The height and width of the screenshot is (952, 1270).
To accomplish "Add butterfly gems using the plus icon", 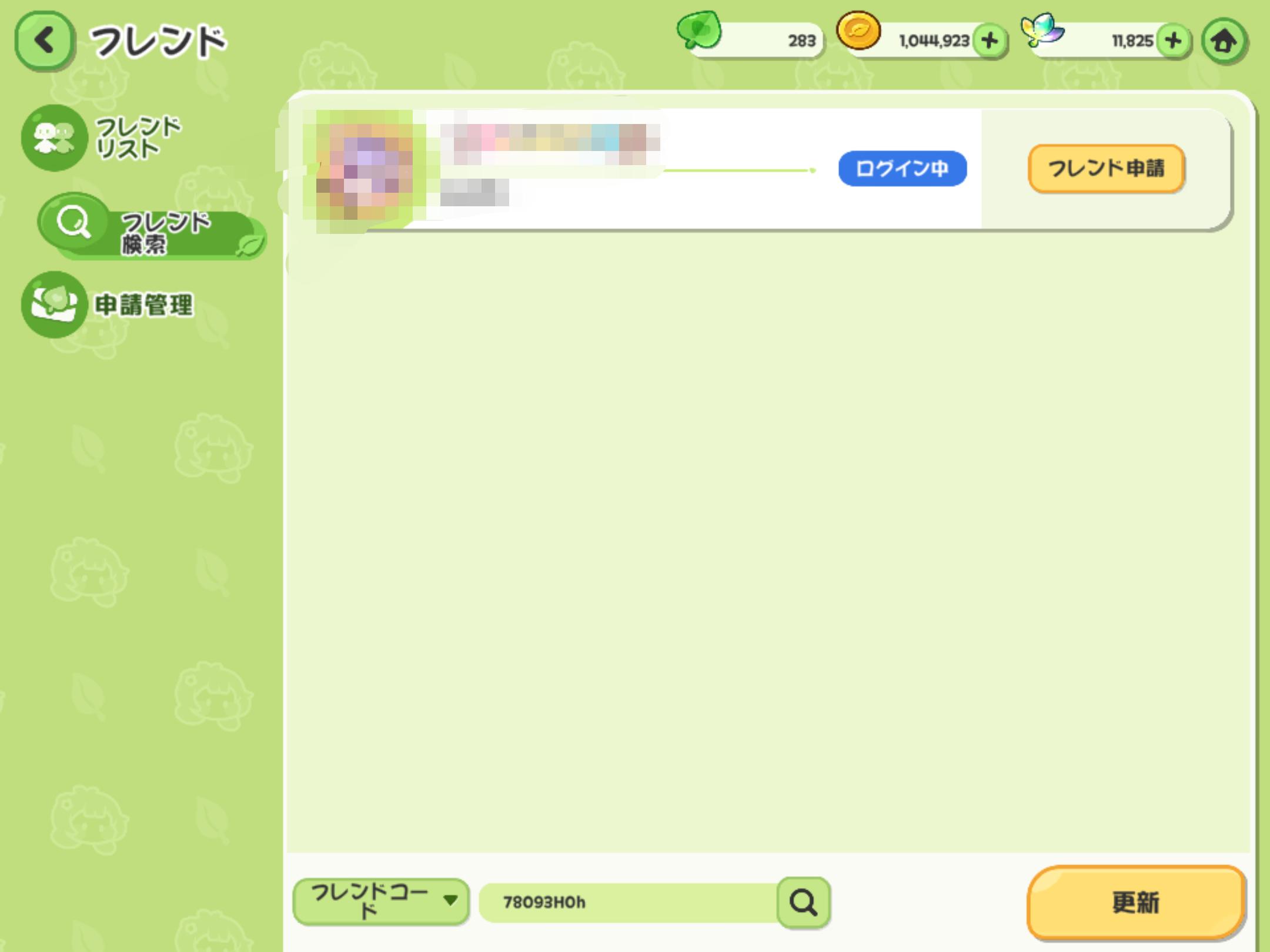I will (1173, 41).
